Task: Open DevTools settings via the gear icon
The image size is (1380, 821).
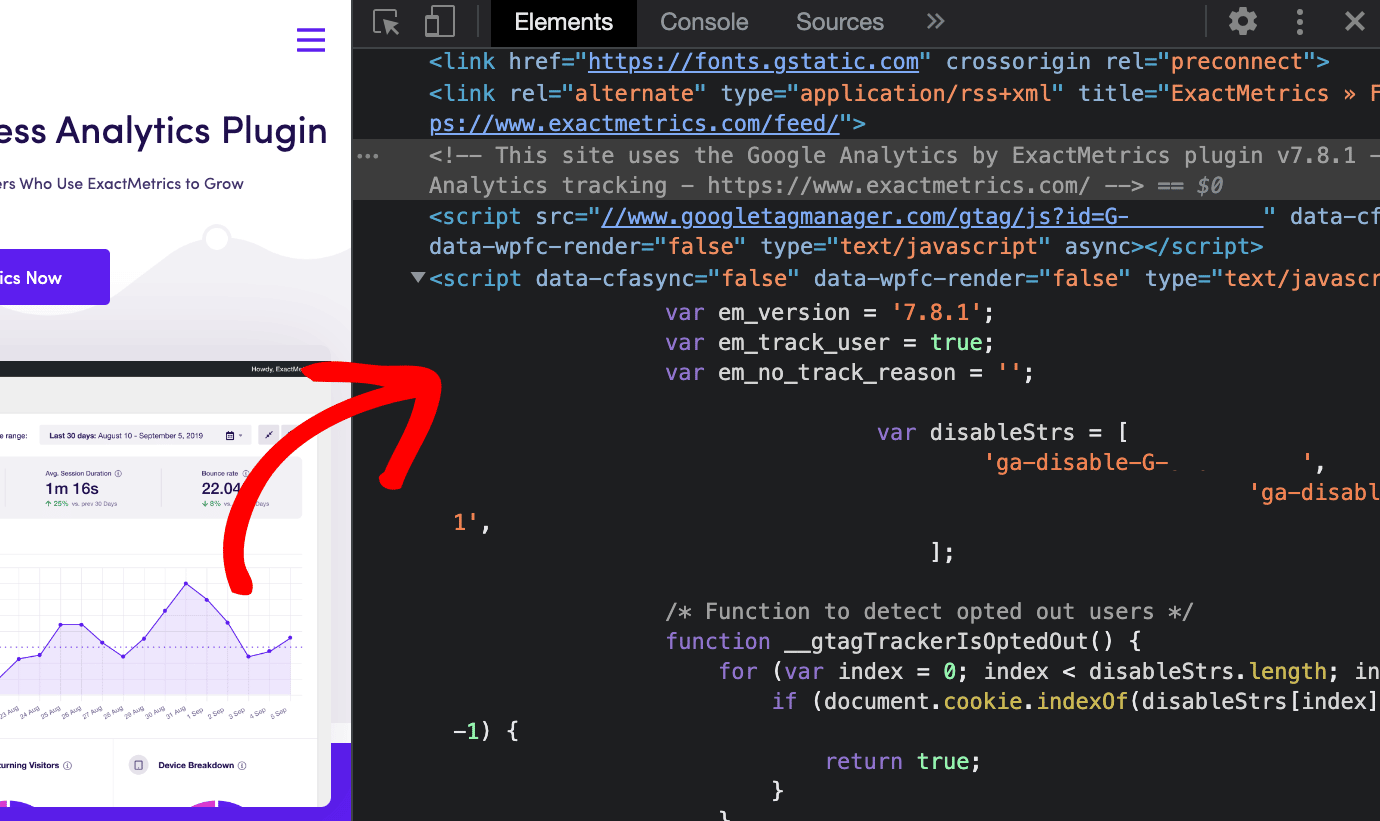Action: (1242, 21)
